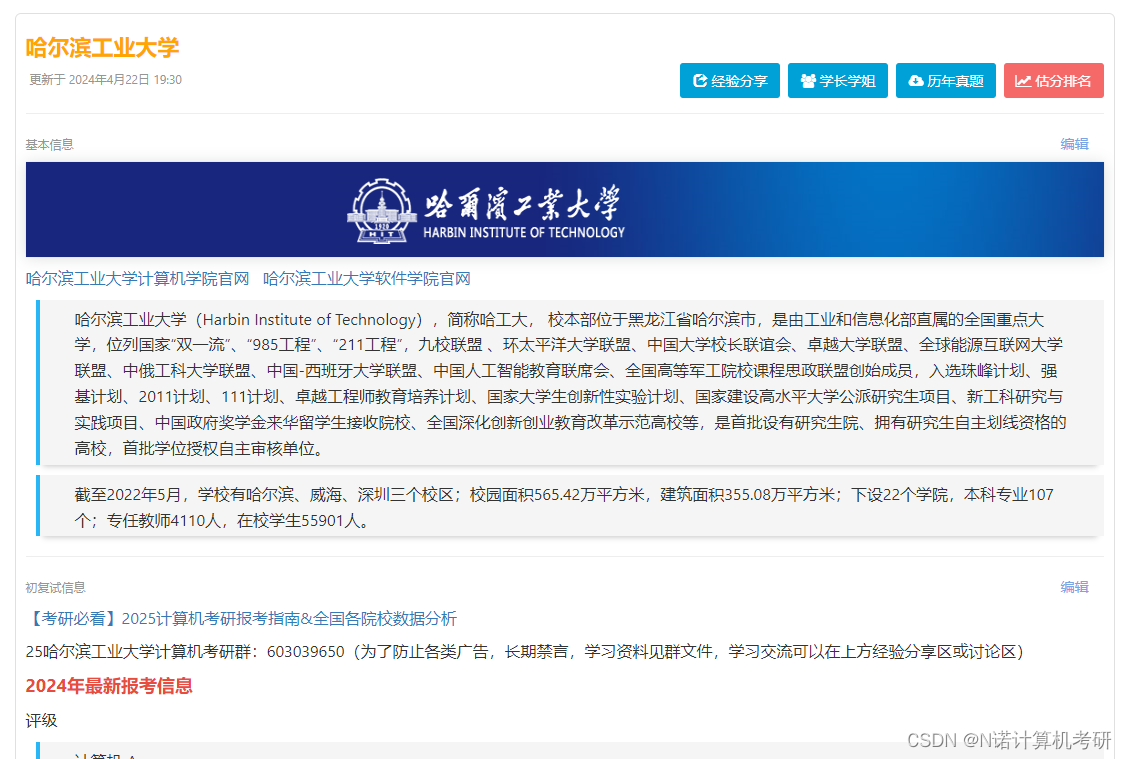Click the Harbin Institute of Technology banner
This screenshot has width=1127, height=759.
[565, 209]
